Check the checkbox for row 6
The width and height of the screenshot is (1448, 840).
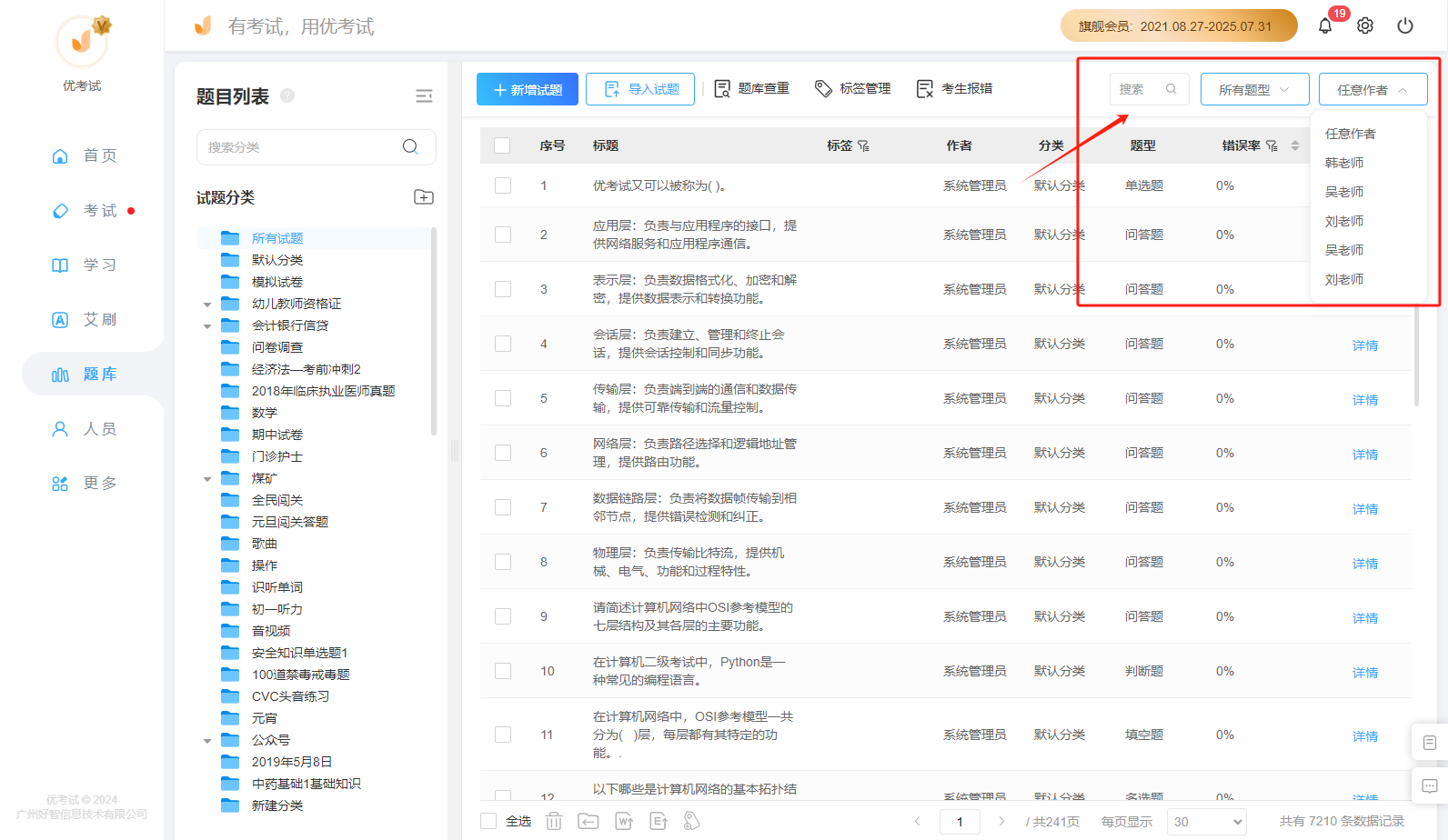tap(503, 453)
